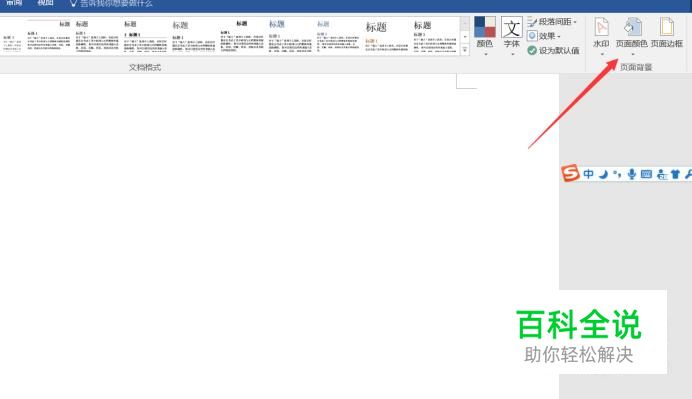The height and width of the screenshot is (399, 692).
Task: Open Sogou wrench toolbox icon
Action: [688, 174]
